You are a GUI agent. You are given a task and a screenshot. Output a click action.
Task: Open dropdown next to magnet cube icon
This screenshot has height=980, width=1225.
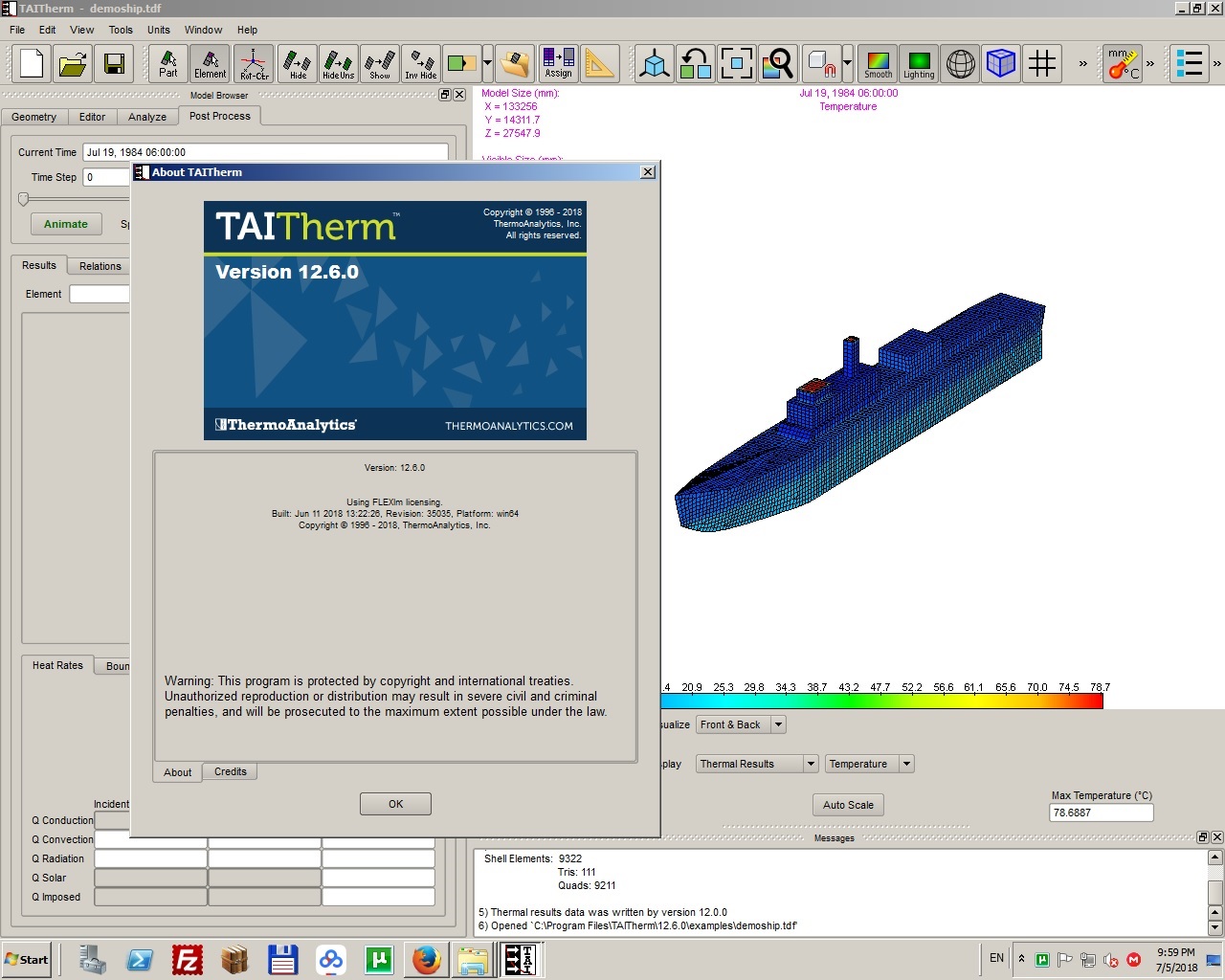tap(848, 64)
